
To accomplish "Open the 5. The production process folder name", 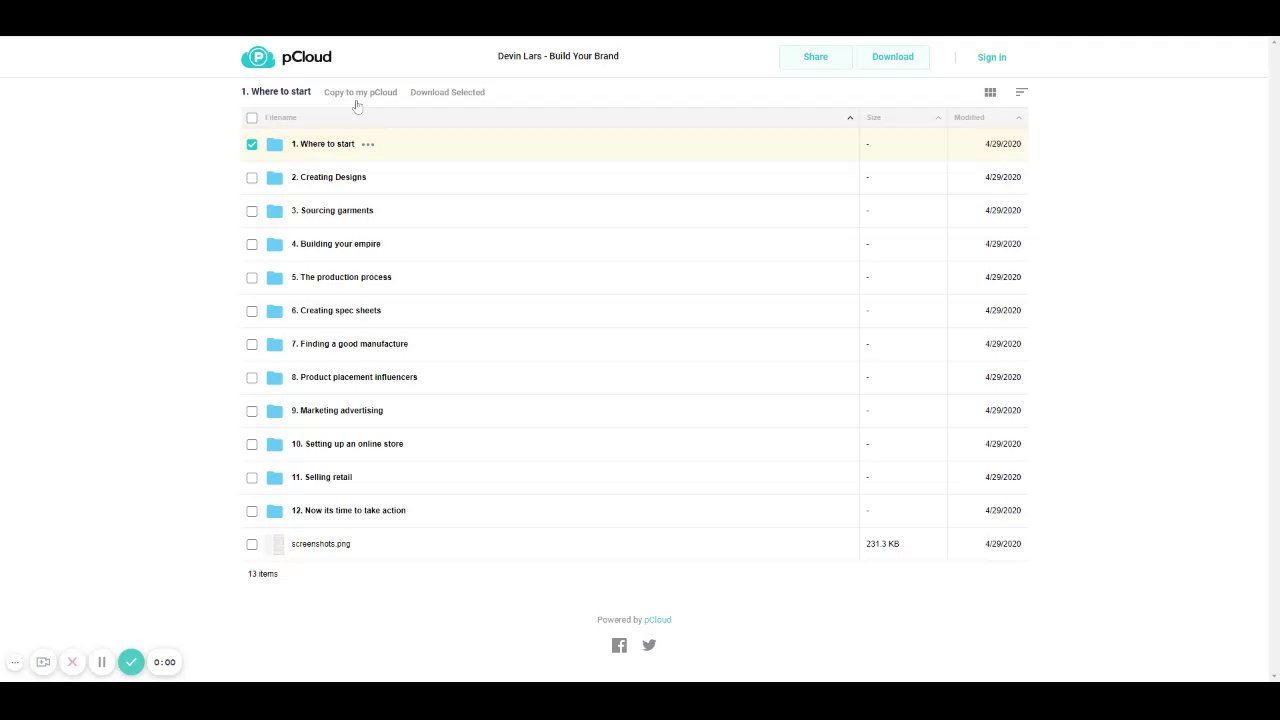I will click(x=341, y=277).
